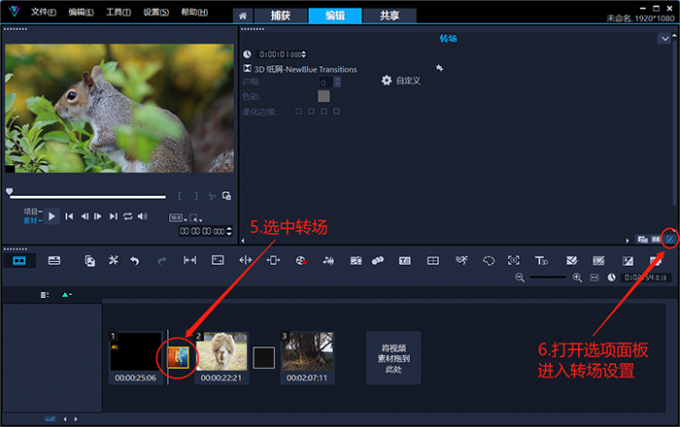
Task: Adjust the border width stepper
Action: click(337, 82)
